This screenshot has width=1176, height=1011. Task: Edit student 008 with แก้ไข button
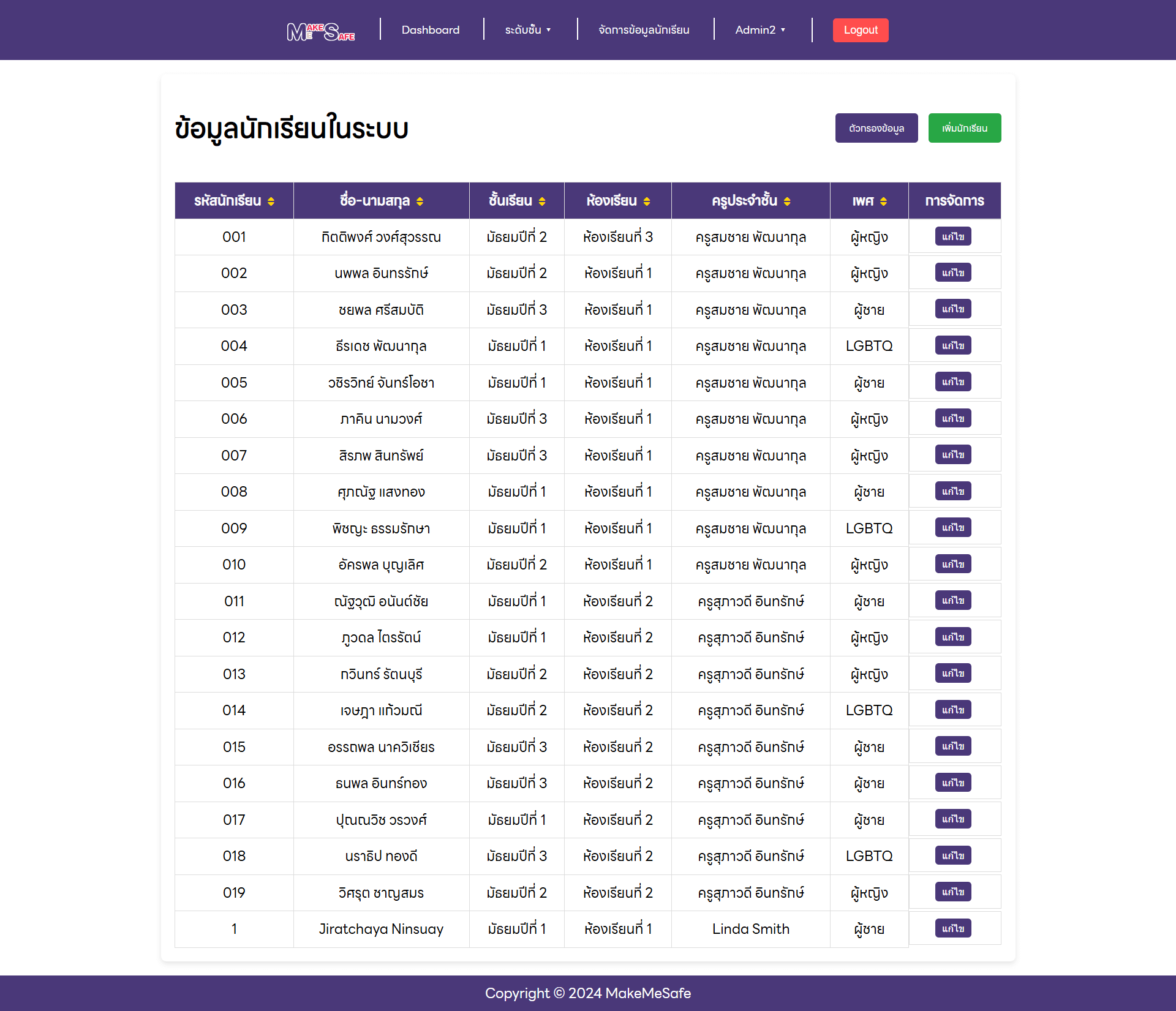pyautogui.click(x=953, y=491)
